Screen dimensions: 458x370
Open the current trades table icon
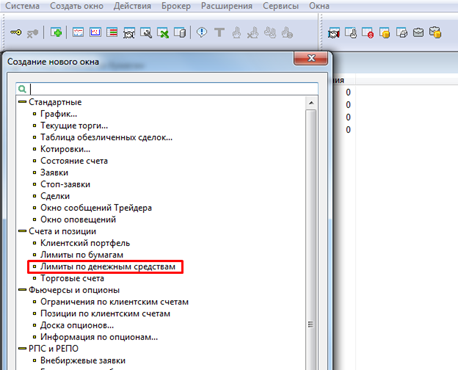point(78,32)
